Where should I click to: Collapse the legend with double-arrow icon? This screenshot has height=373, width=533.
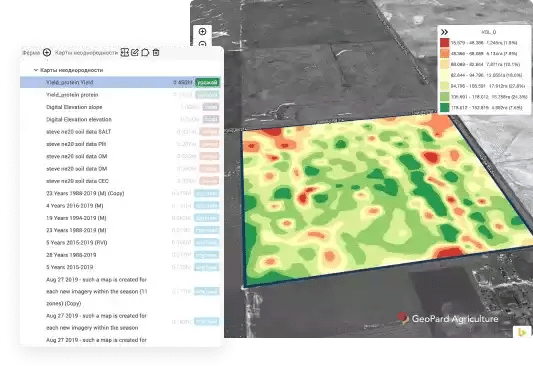[x=444, y=32]
